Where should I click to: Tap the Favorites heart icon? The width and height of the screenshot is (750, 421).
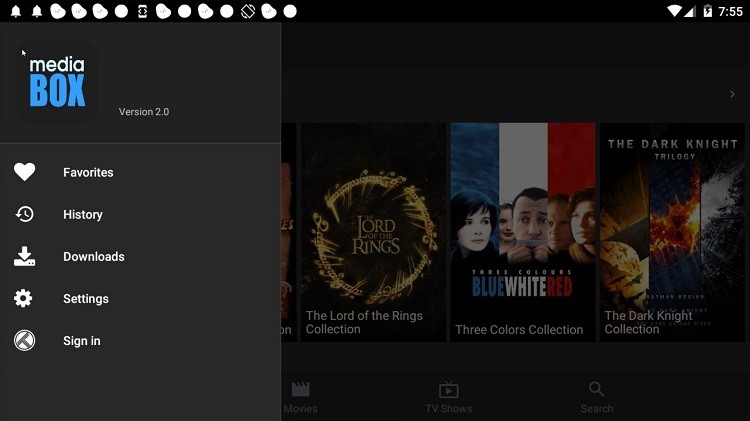pos(24,172)
